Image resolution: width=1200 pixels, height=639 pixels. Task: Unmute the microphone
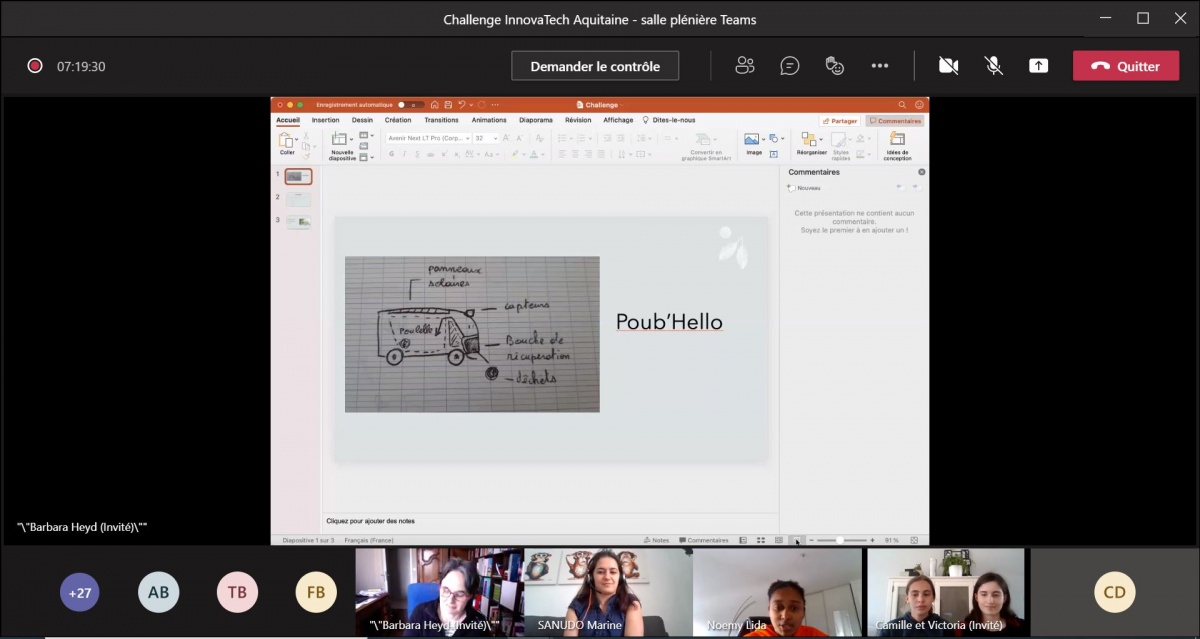(994, 66)
